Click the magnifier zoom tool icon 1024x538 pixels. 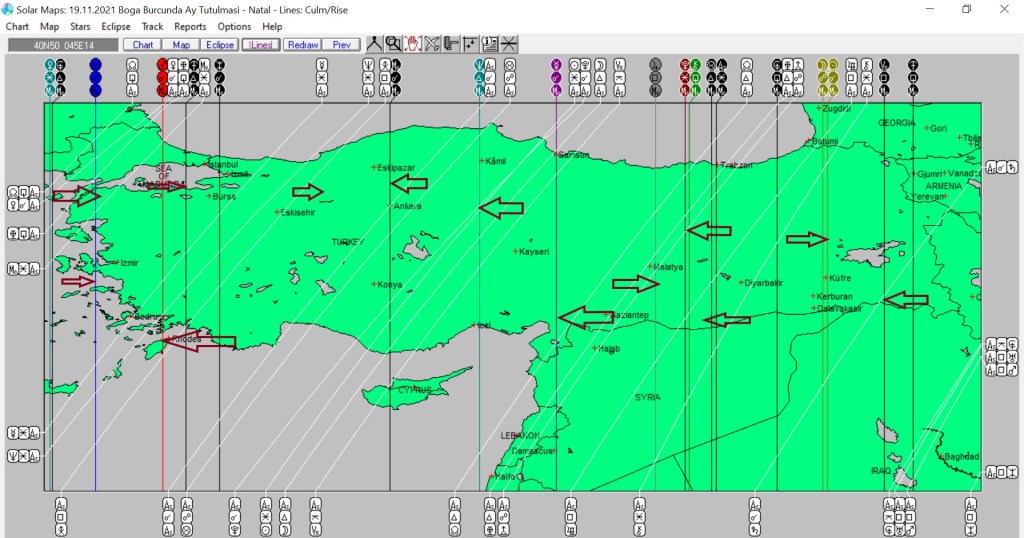pyautogui.click(x=393, y=44)
